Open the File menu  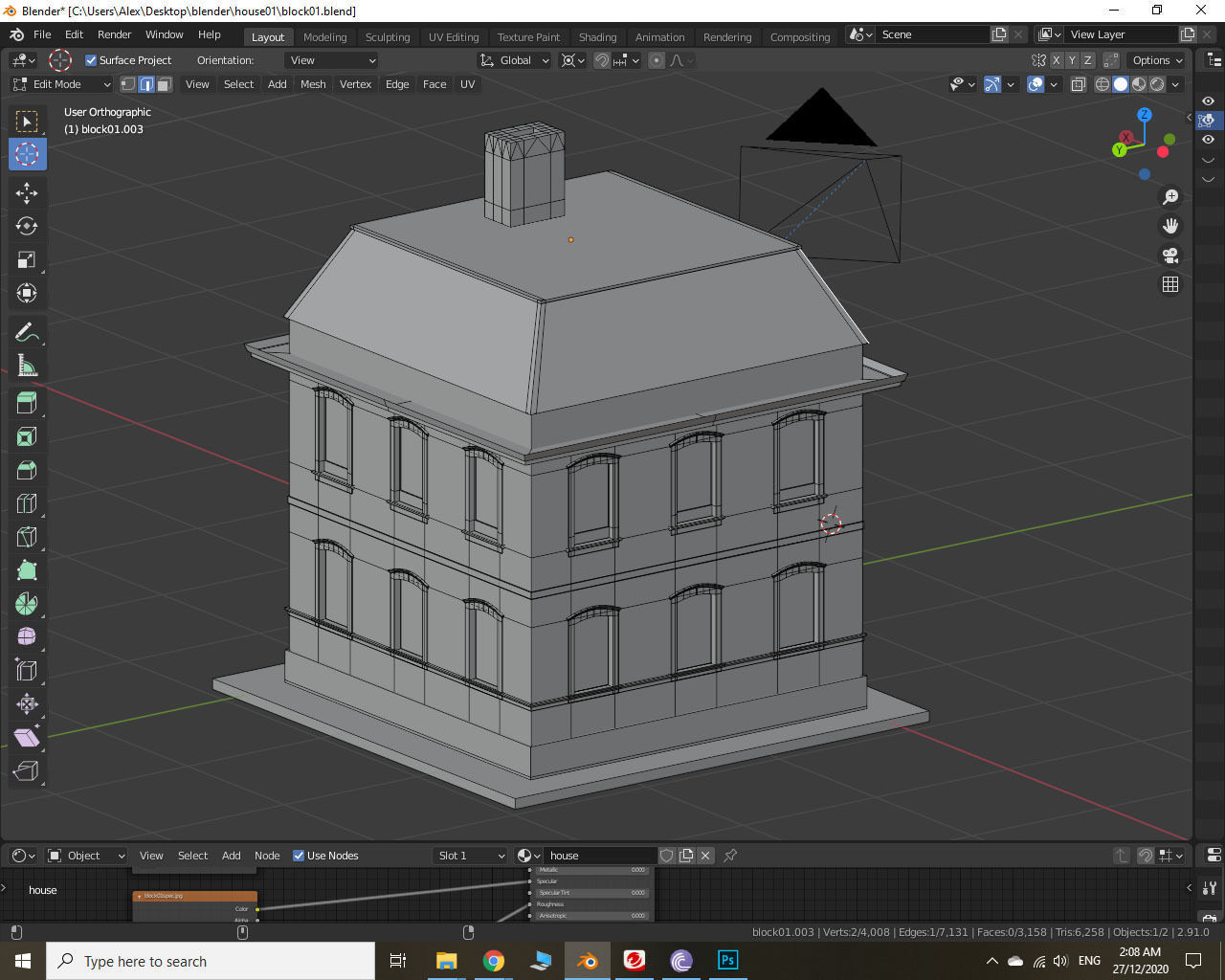click(x=42, y=34)
